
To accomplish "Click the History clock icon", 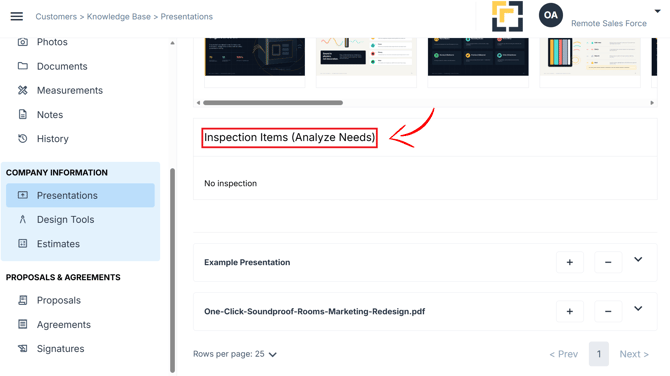I will click(23, 138).
